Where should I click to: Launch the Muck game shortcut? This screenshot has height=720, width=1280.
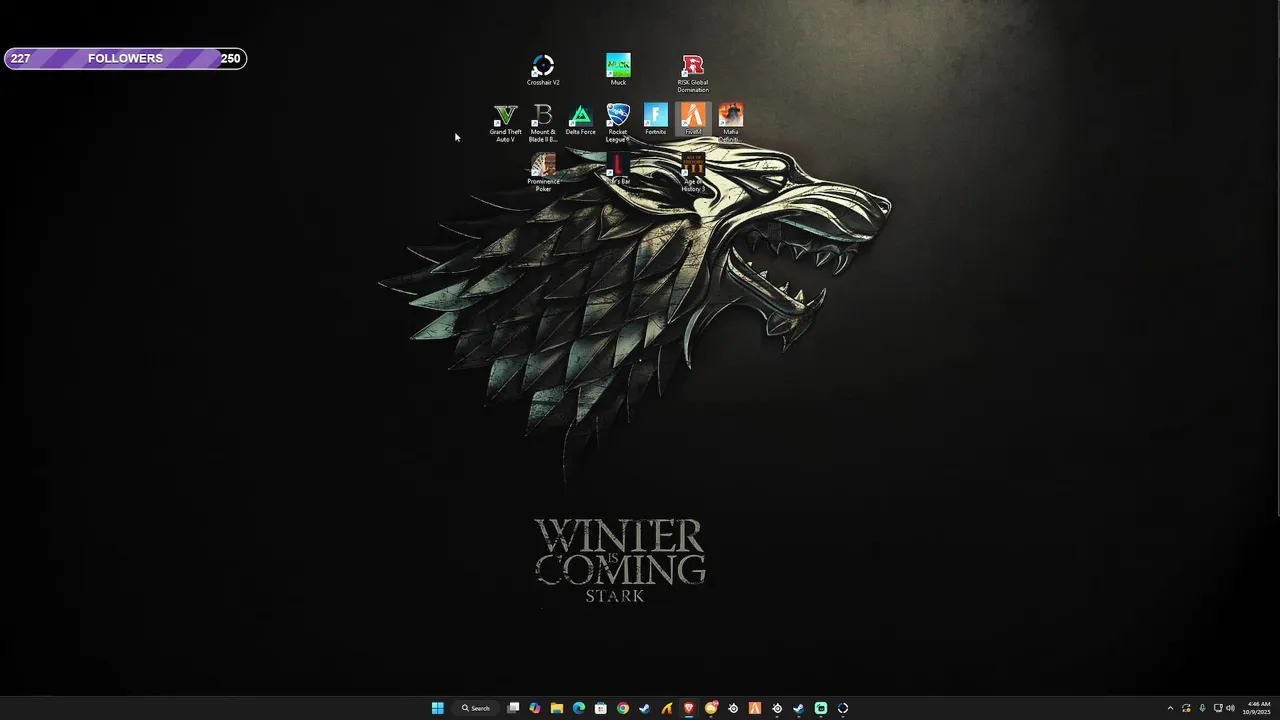(618, 70)
